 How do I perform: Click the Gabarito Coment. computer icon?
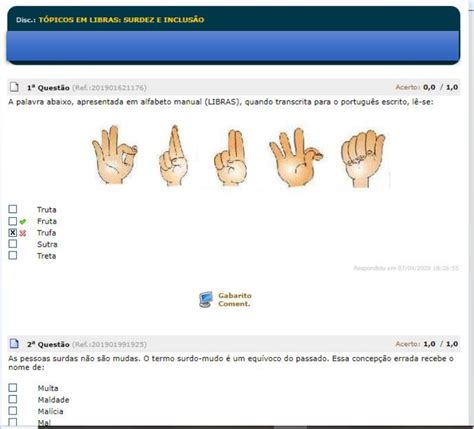(206, 299)
